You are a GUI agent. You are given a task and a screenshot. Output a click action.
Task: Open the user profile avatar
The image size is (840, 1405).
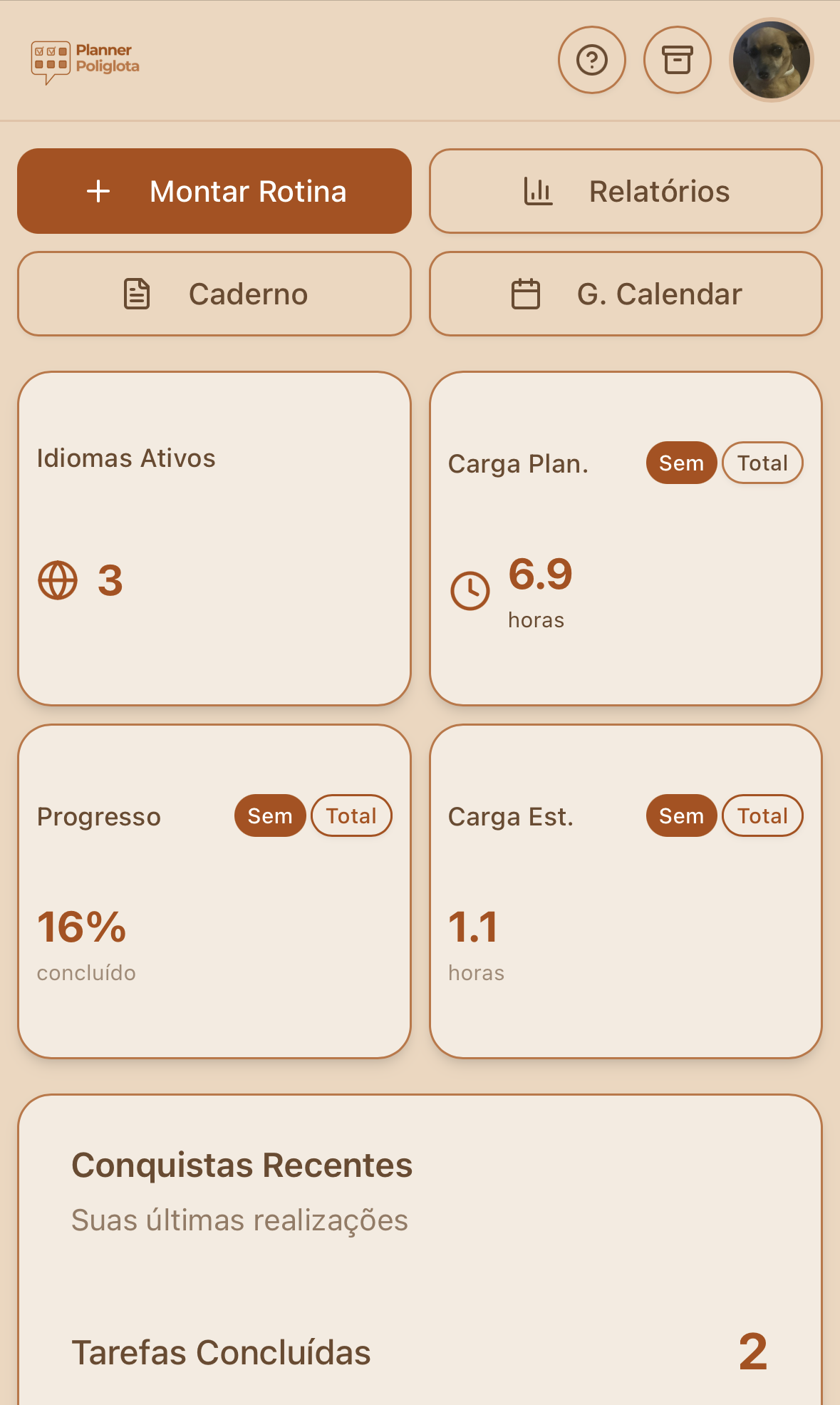(x=771, y=60)
